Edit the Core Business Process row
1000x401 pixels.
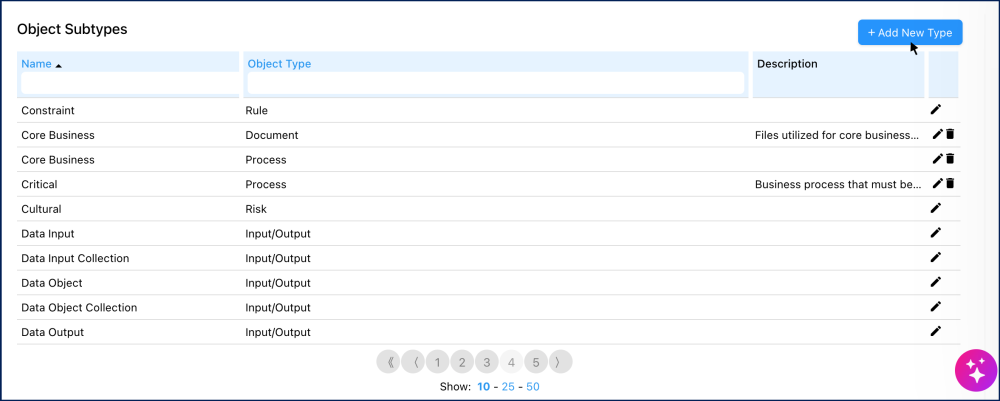938,159
